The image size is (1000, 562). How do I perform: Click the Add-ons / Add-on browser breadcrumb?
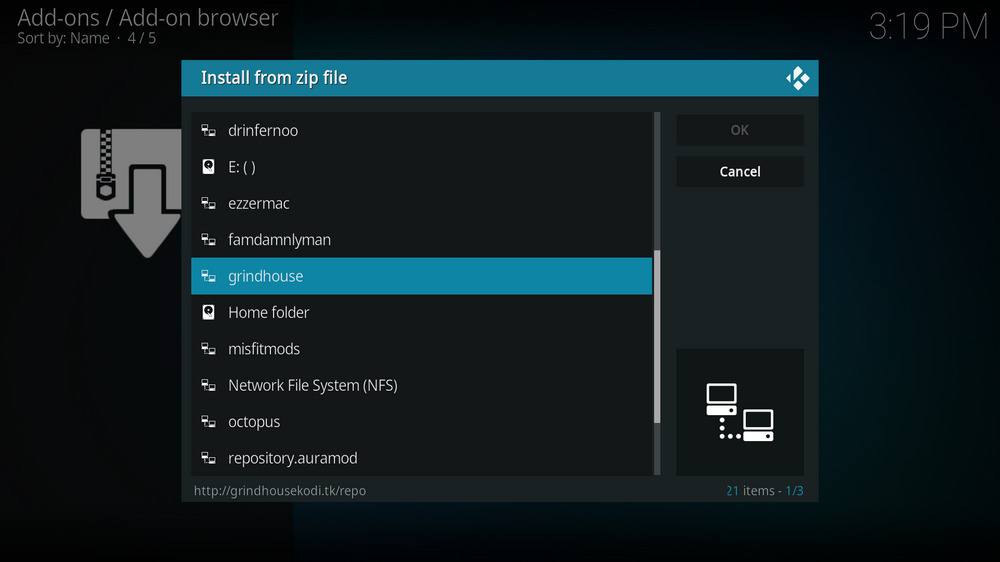pyautogui.click(x=148, y=18)
